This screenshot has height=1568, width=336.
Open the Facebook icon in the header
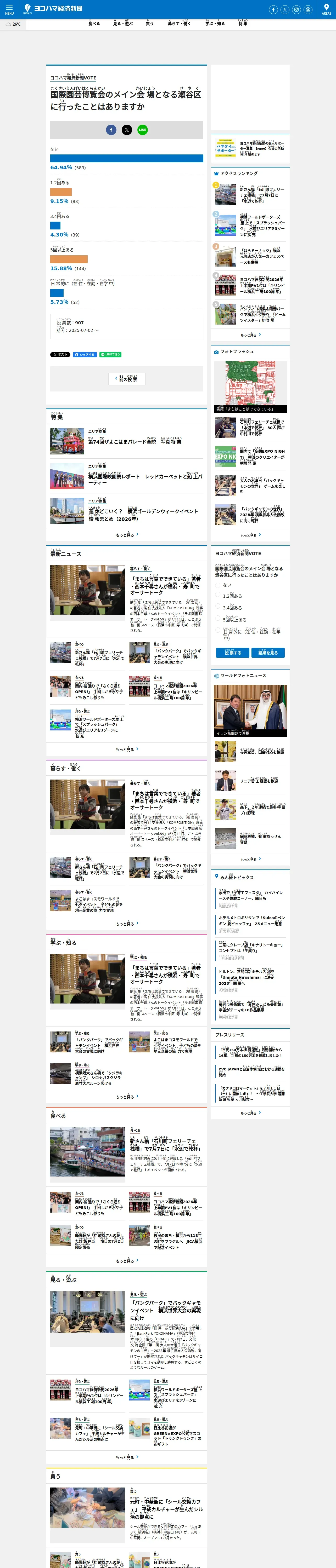click(273, 10)
